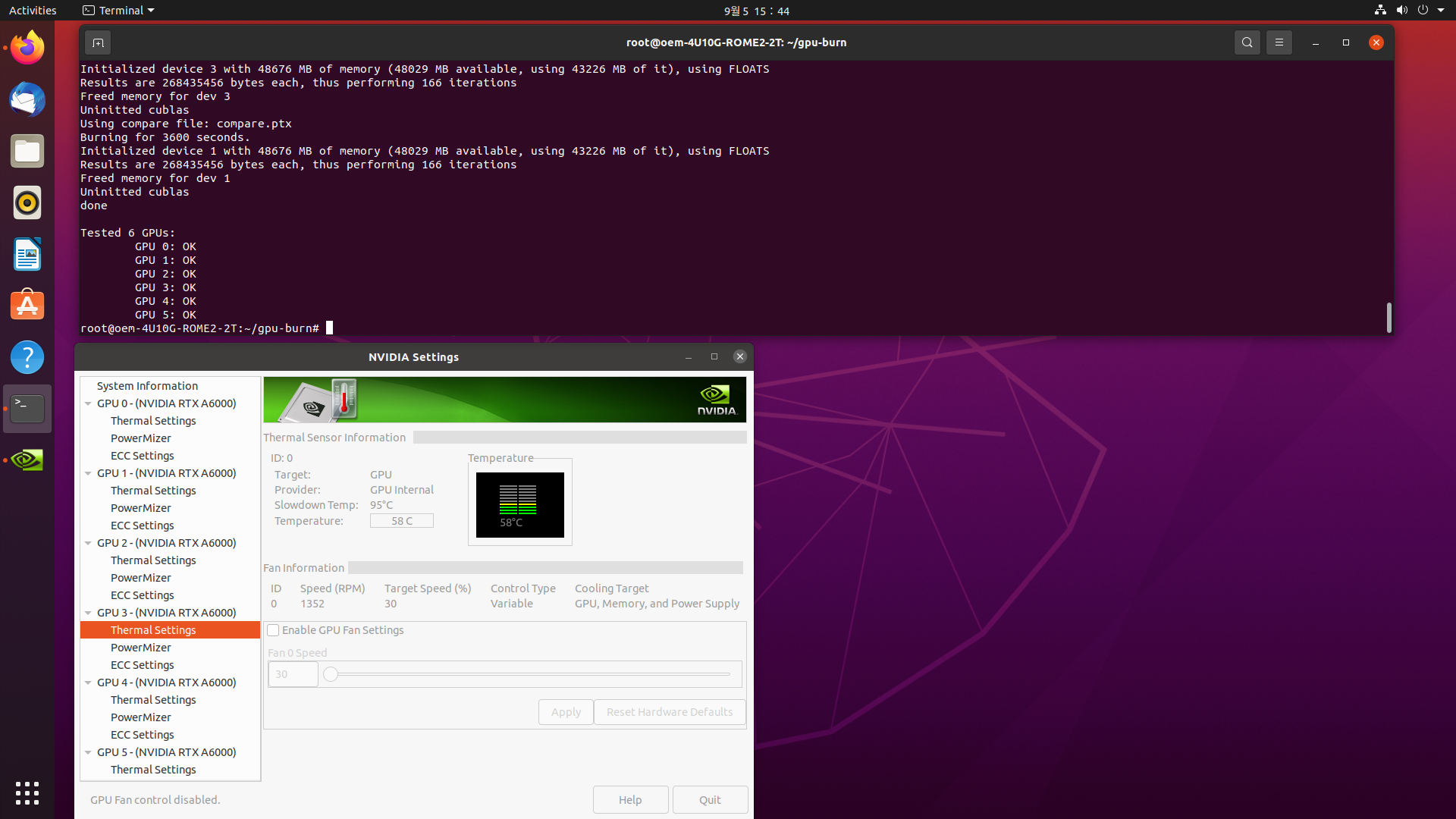Viewport: 1456px width, 819px height.
Task: Open the Terminal app menu dropdown
Action: (x=118, y=11)
